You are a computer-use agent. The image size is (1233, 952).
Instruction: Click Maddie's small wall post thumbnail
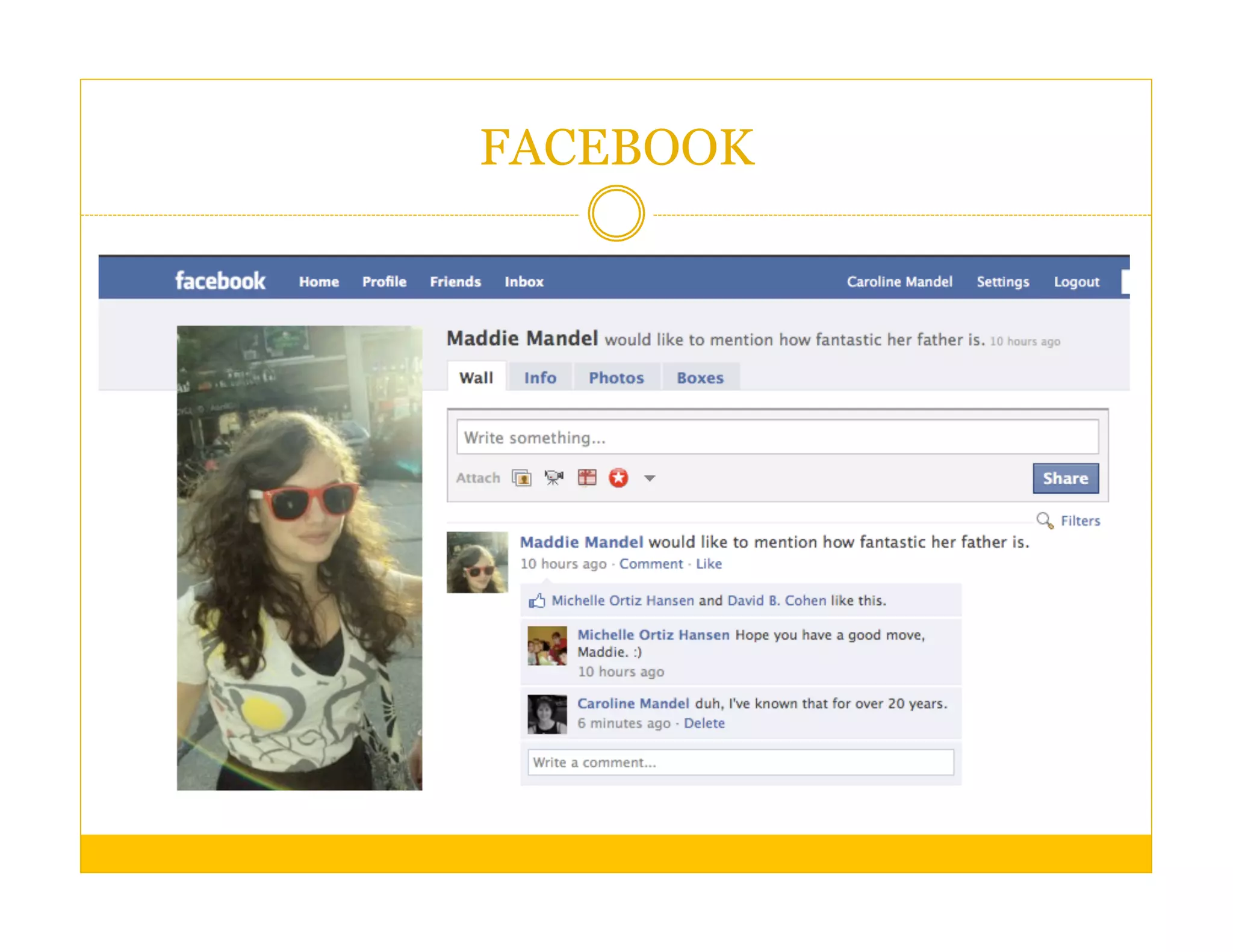point(477,562)
